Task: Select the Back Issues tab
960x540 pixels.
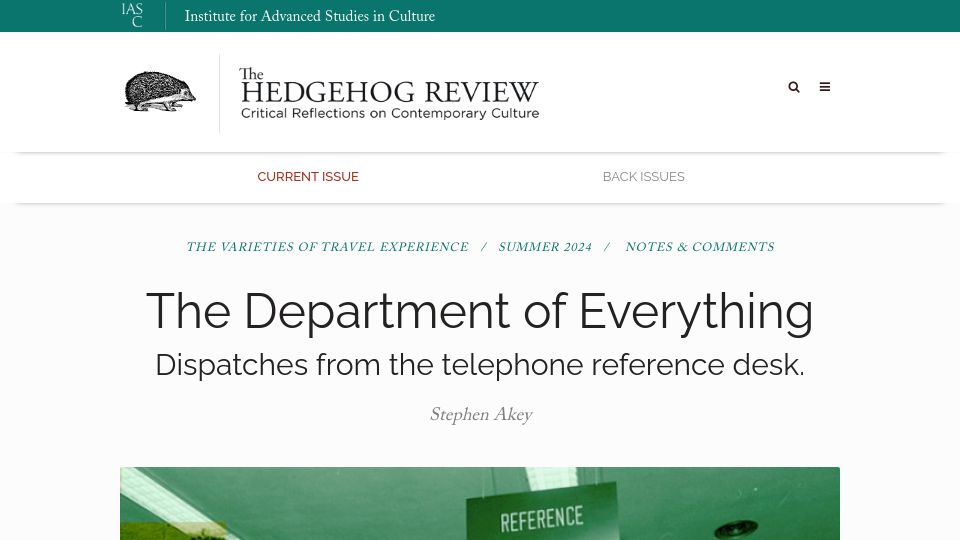Action: (643, 177)
